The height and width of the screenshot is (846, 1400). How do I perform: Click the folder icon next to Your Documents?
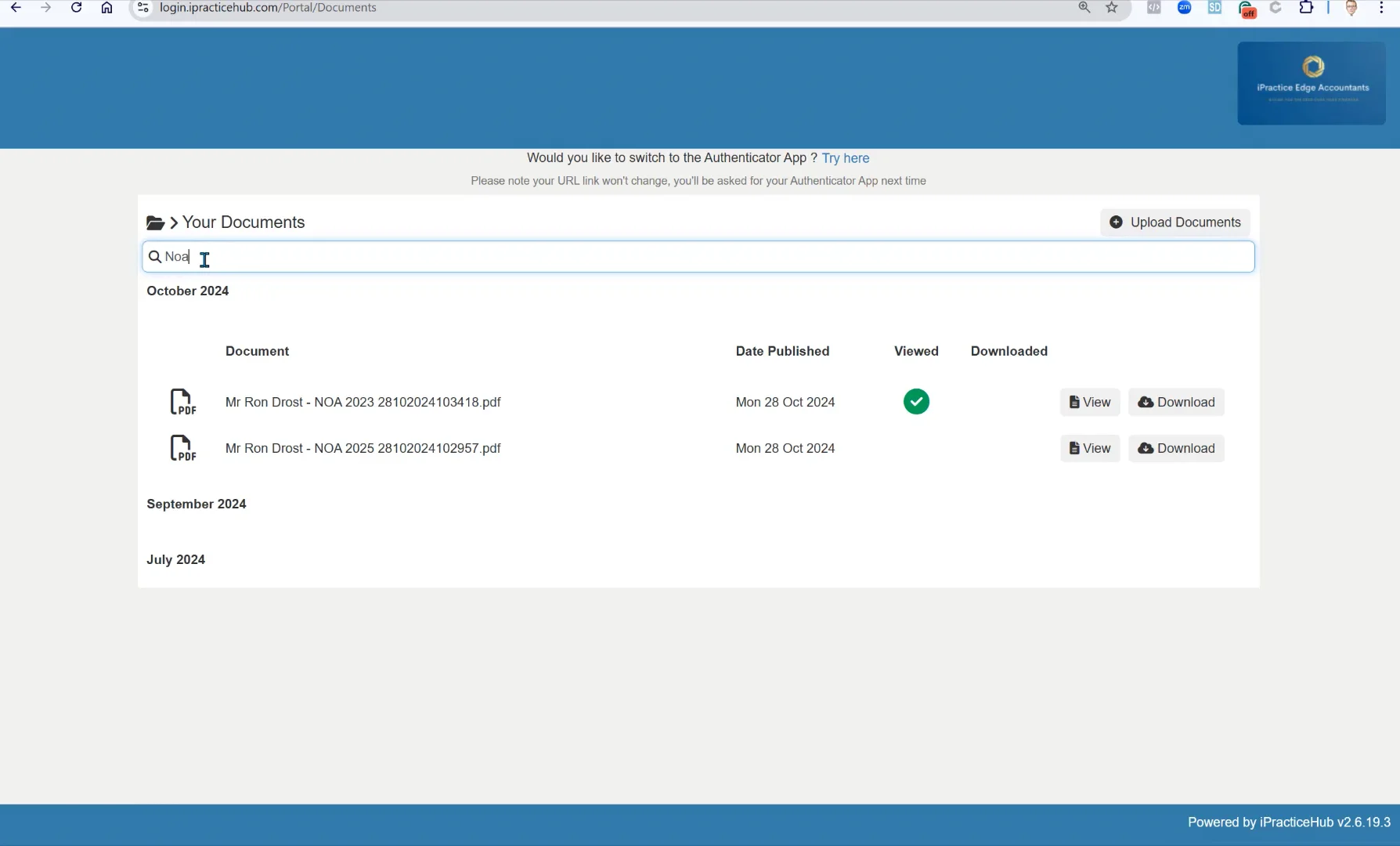(x=154, y=222)
